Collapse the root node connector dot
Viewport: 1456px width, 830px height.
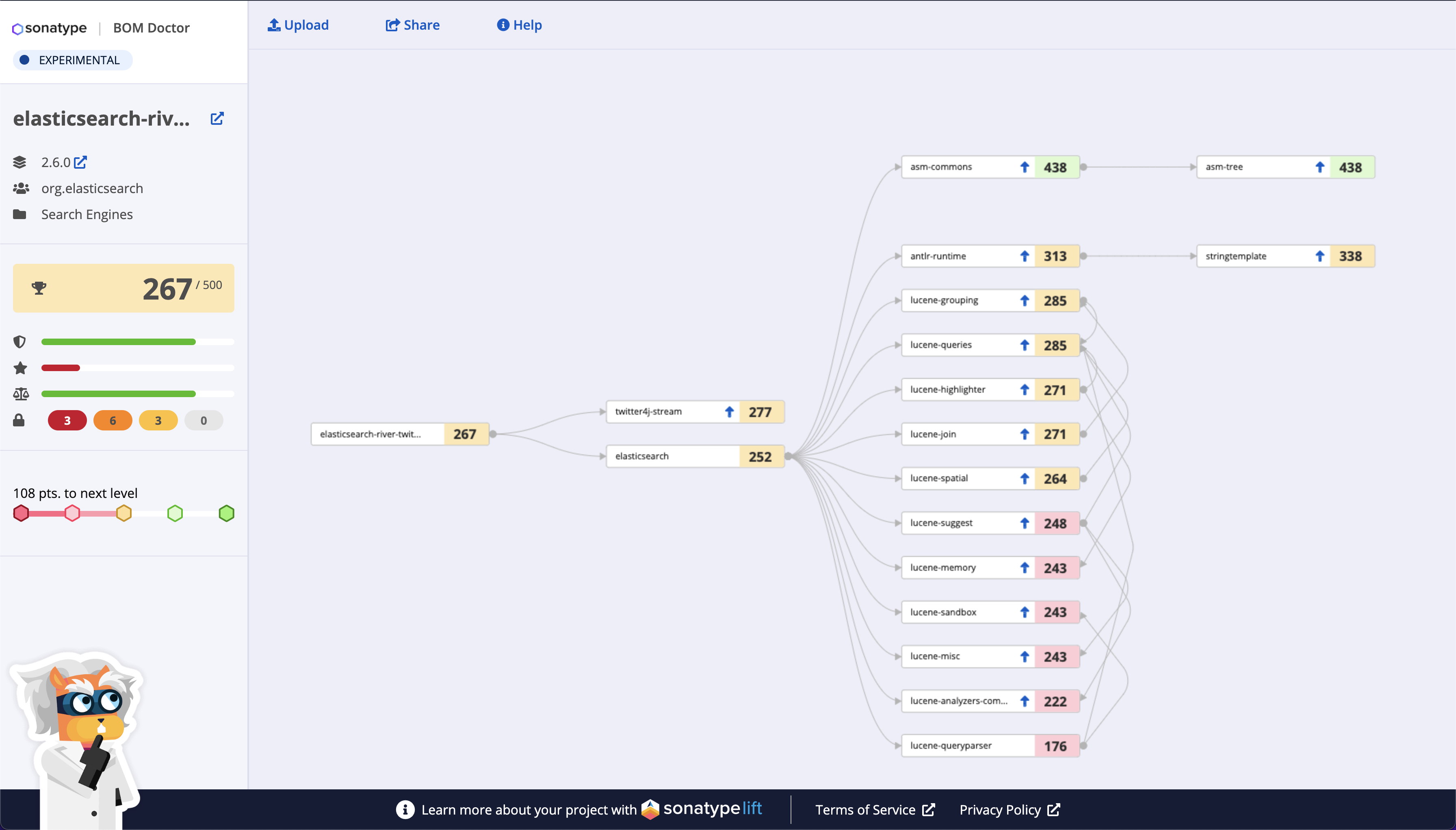point(493,435)
